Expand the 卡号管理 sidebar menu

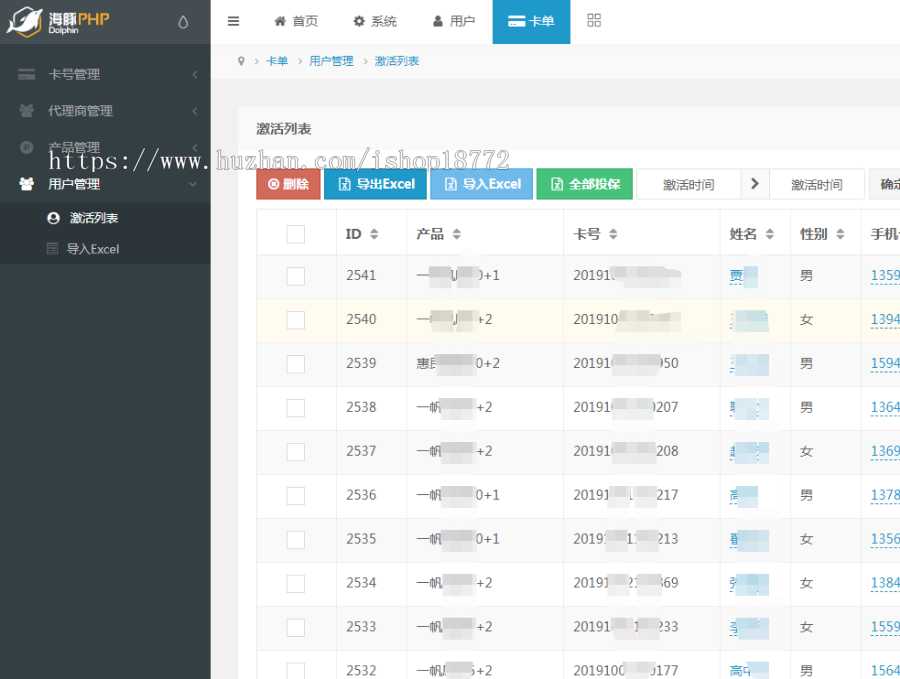[x=105, y=74]
